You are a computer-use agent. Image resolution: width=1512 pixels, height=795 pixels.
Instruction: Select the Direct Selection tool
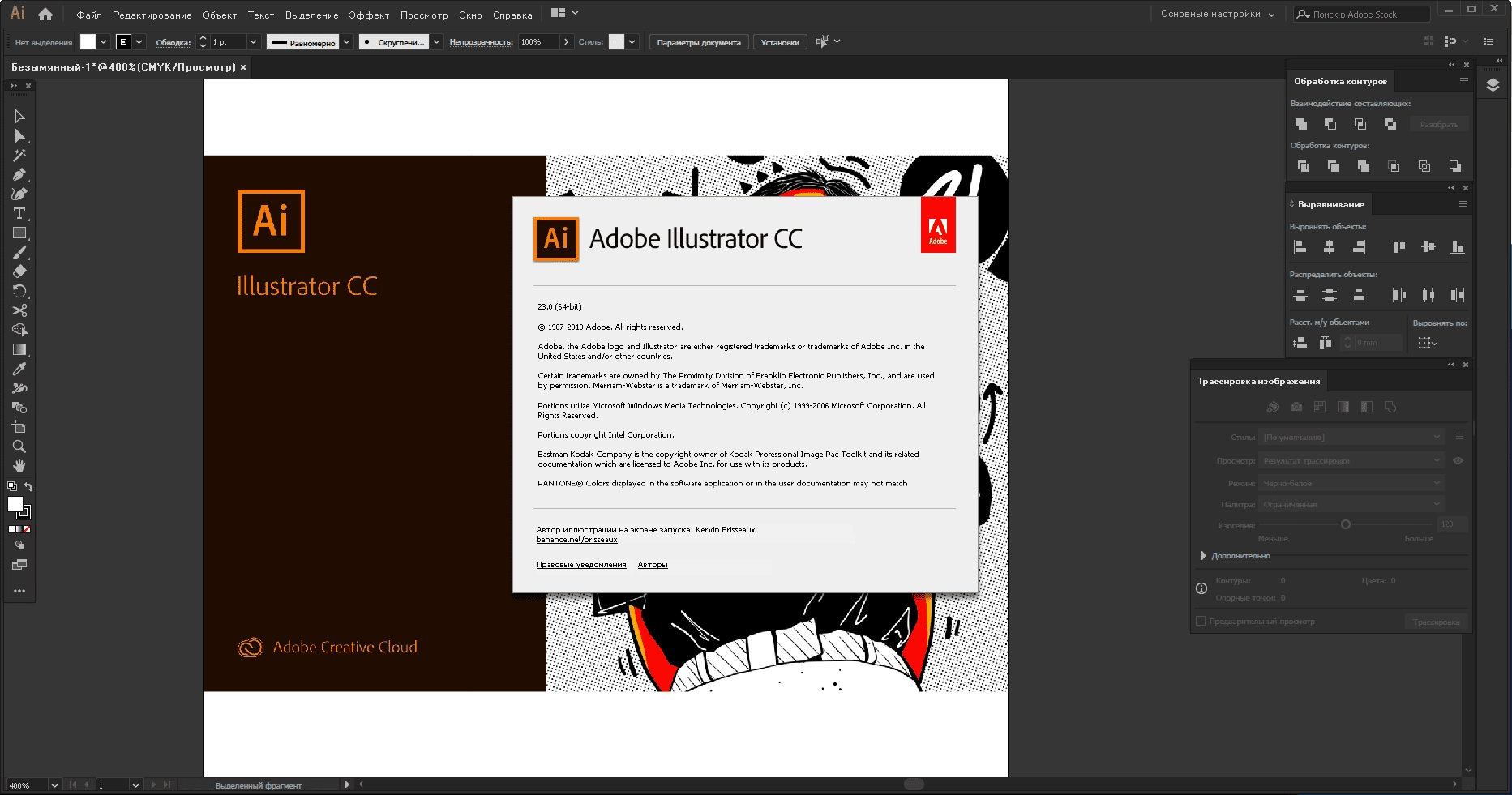(x=19, y=136)
